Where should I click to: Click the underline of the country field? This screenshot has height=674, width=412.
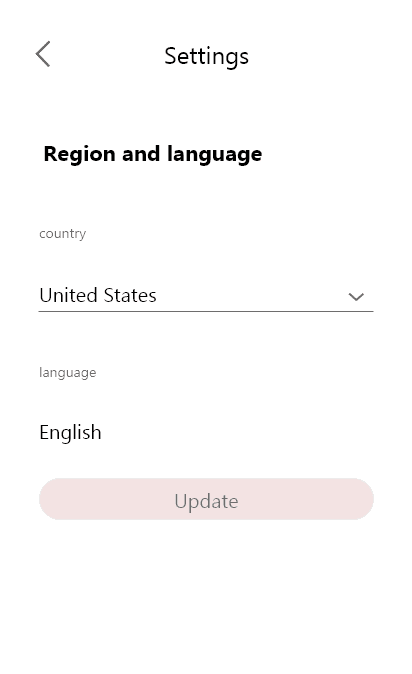pos(206,311)
